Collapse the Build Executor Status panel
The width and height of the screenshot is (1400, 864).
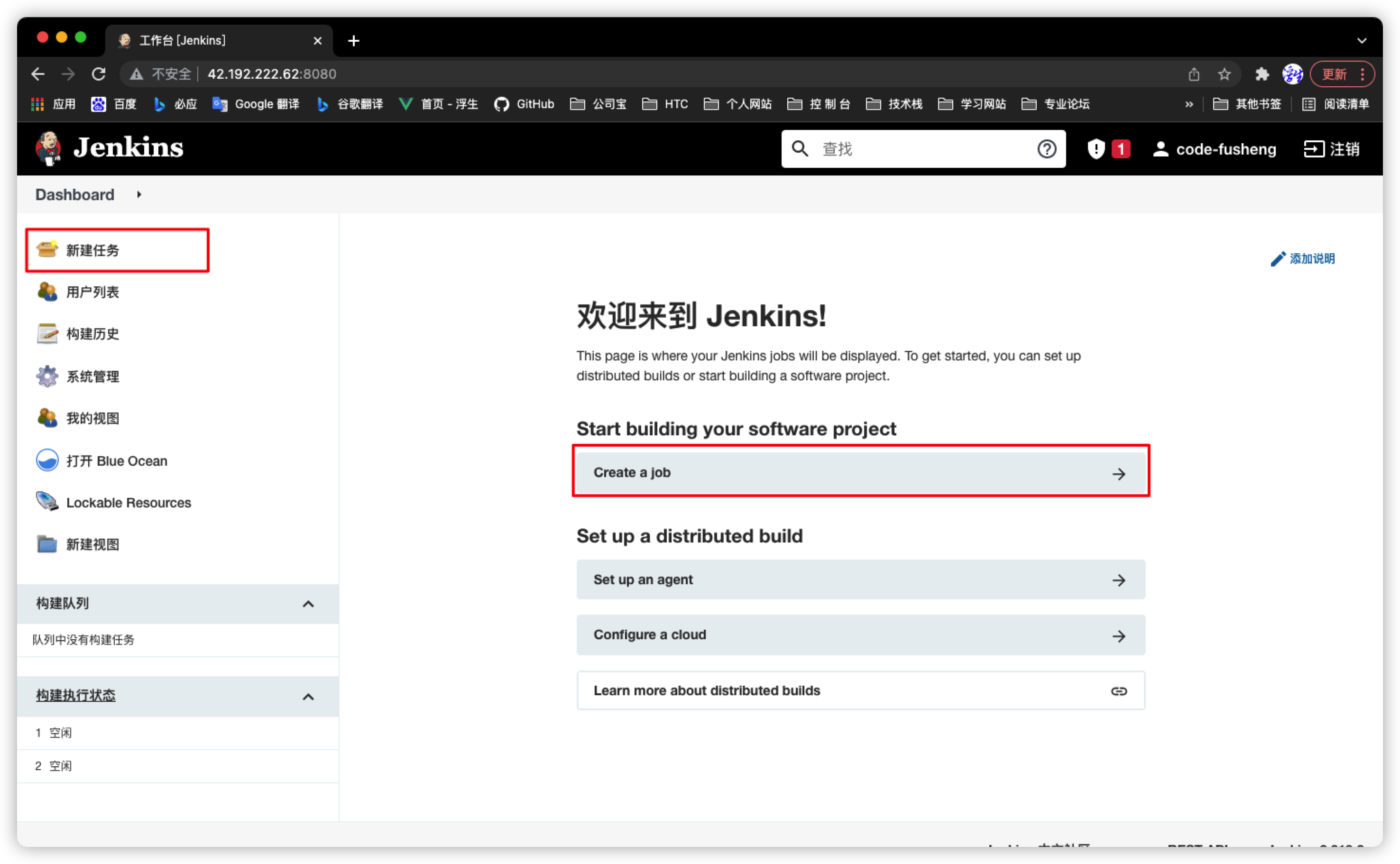click(308, 697)
